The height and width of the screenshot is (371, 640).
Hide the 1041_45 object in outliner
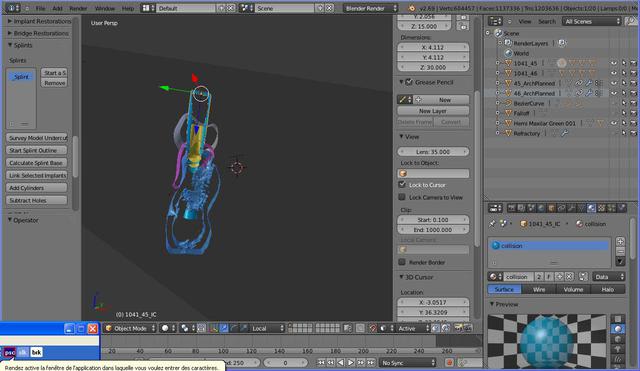coord(614,63)
